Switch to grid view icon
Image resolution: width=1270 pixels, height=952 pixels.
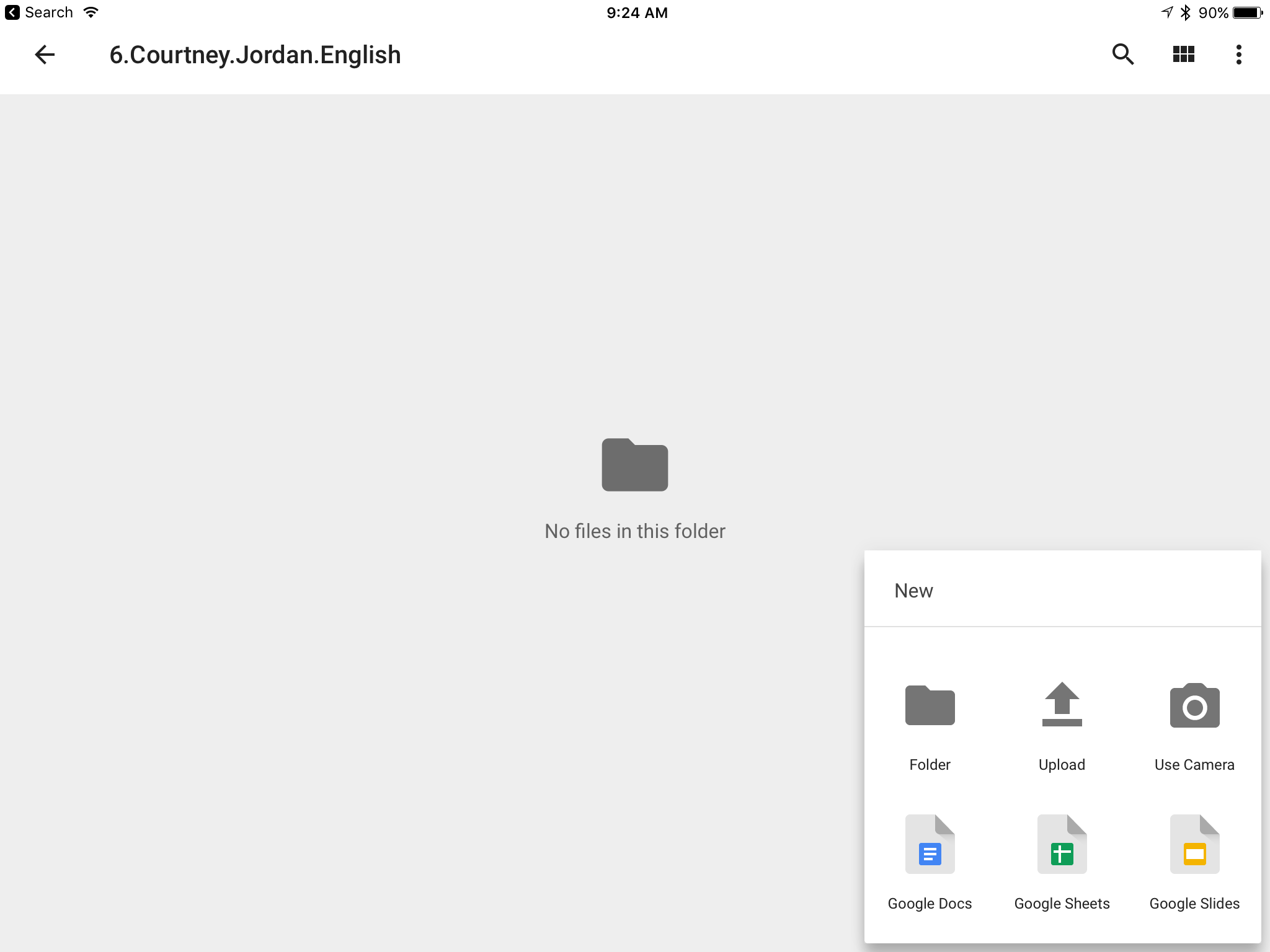pos(1183,55)
